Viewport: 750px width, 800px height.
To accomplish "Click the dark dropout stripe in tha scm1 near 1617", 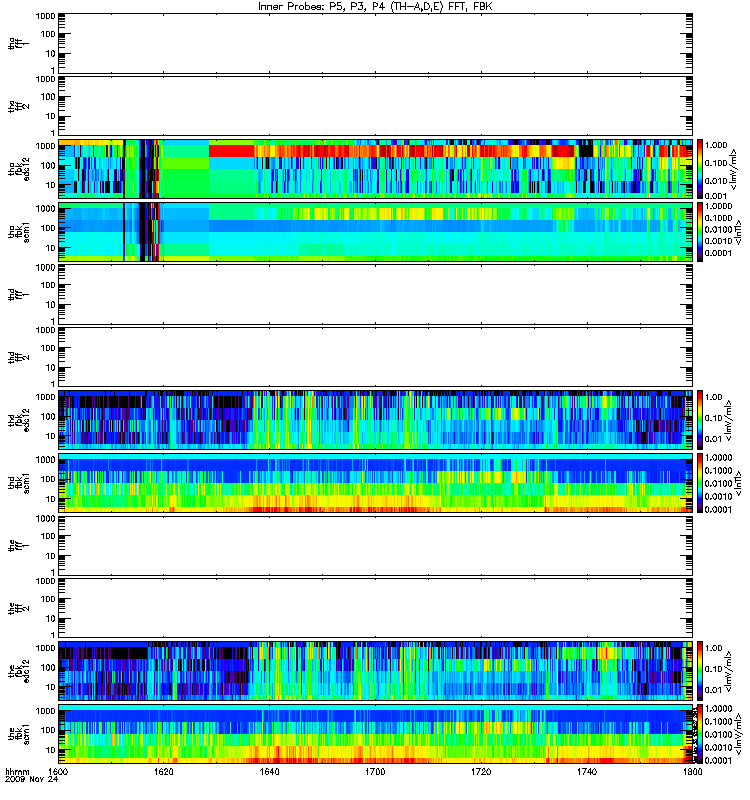I will pyautogui.click(x=144, y=232).
